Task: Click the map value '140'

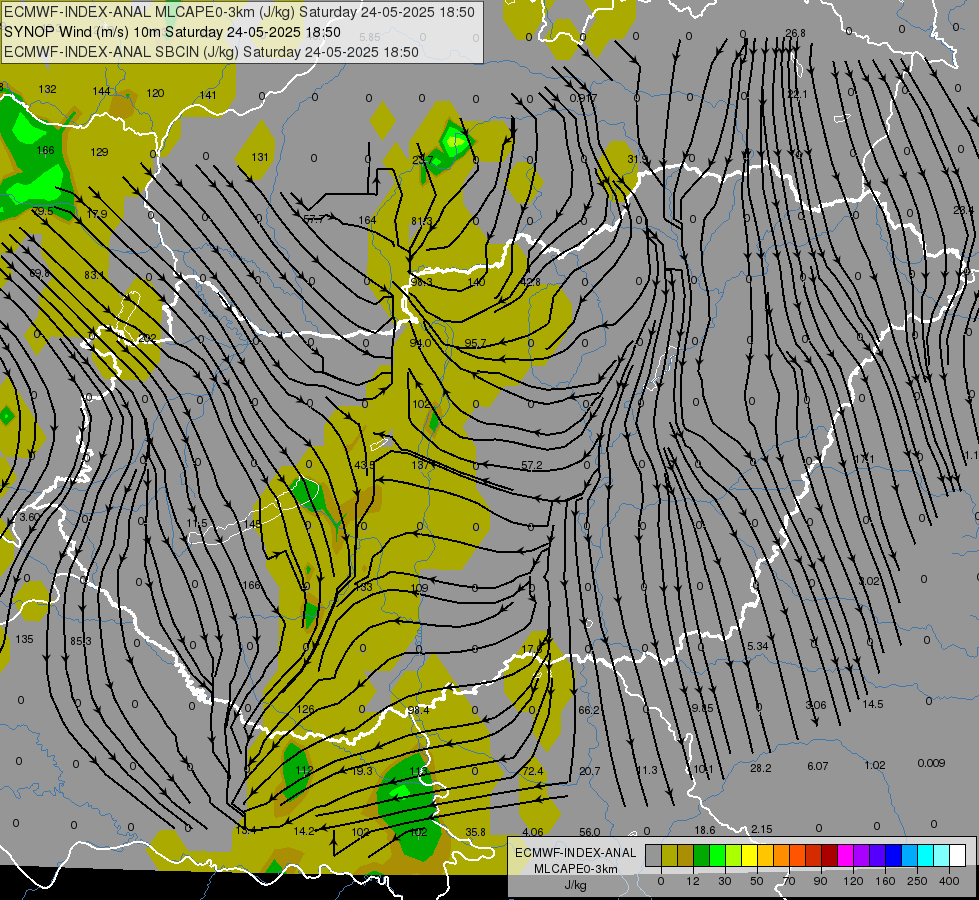Action: pyautogui.click(x=476, y=282)
